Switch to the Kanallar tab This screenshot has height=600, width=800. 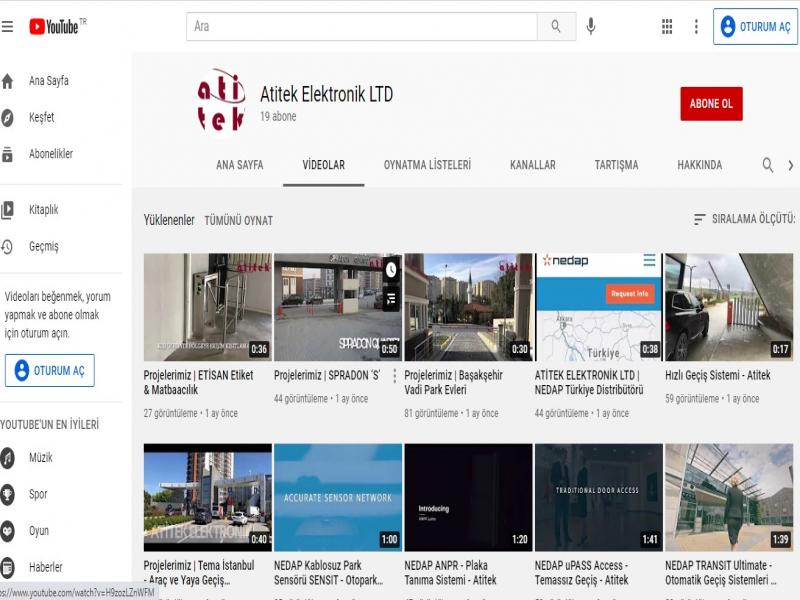pos(533,165)
